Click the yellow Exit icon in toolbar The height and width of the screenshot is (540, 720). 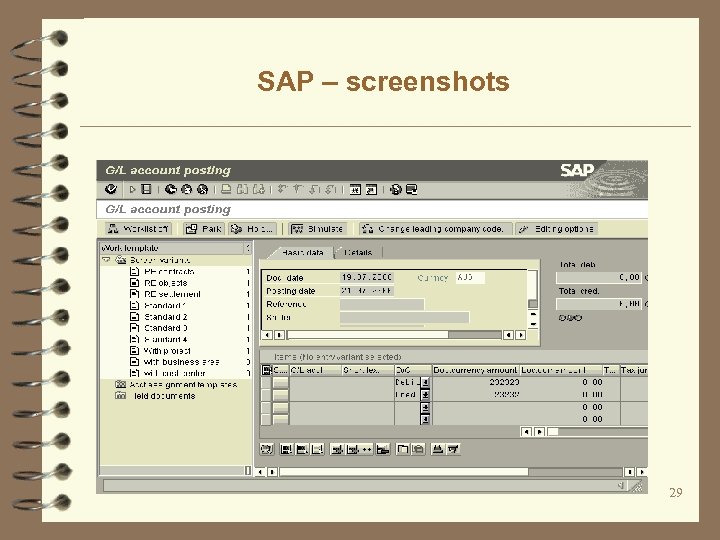(186, 189)
